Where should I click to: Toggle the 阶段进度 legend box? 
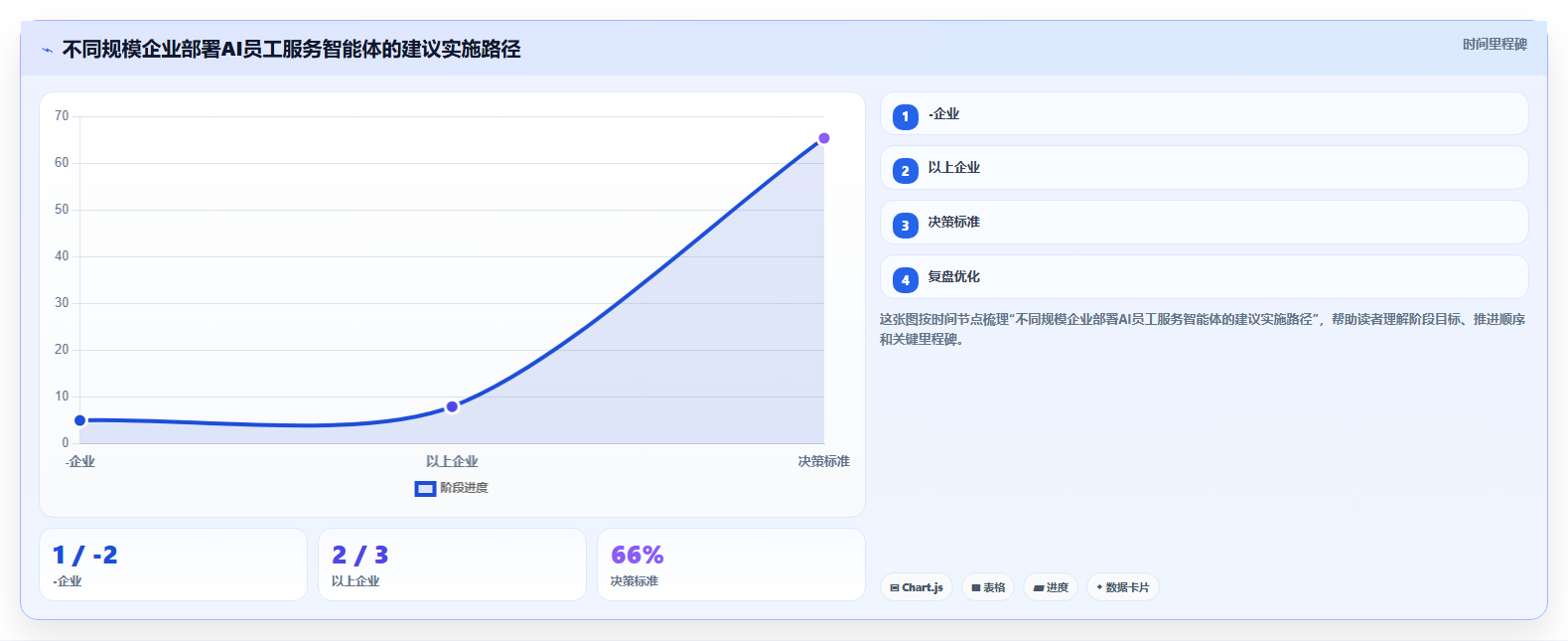425,488
